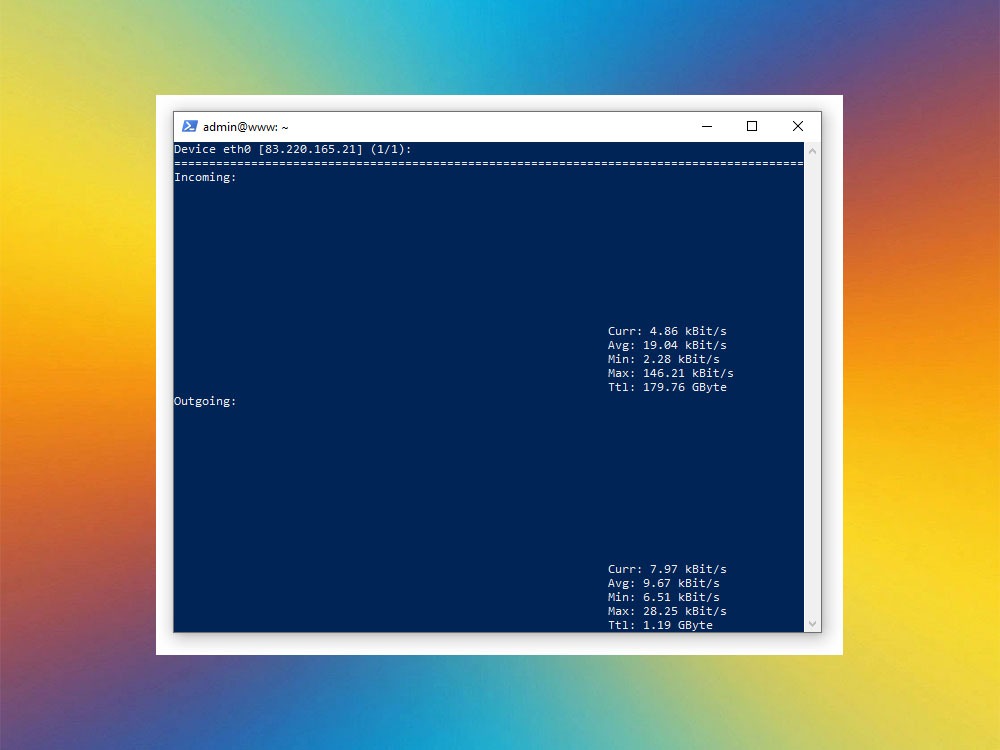Image resolution: width=1000 pixels, height=750 pixels.
Task: Click the outgoing Ttl 1.19 GByte line
Action: point(660,625)
